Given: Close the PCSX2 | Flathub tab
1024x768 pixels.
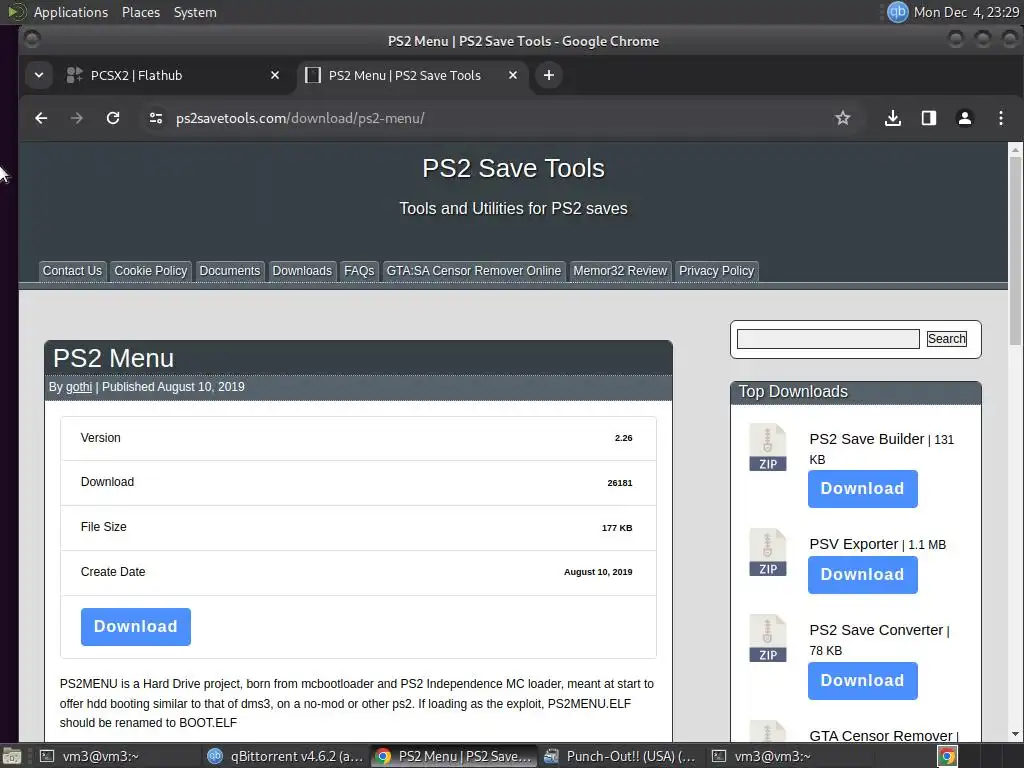Looking at the screenshot, I should (x=275, y=75).
